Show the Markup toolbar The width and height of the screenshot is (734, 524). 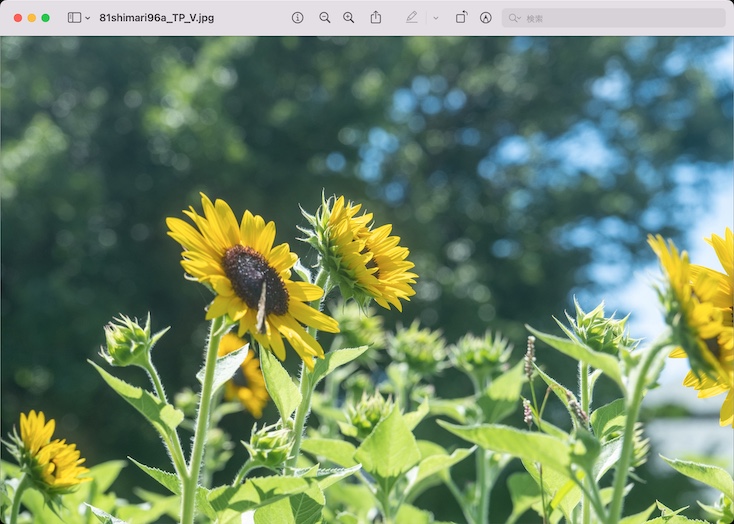[485, 18]
